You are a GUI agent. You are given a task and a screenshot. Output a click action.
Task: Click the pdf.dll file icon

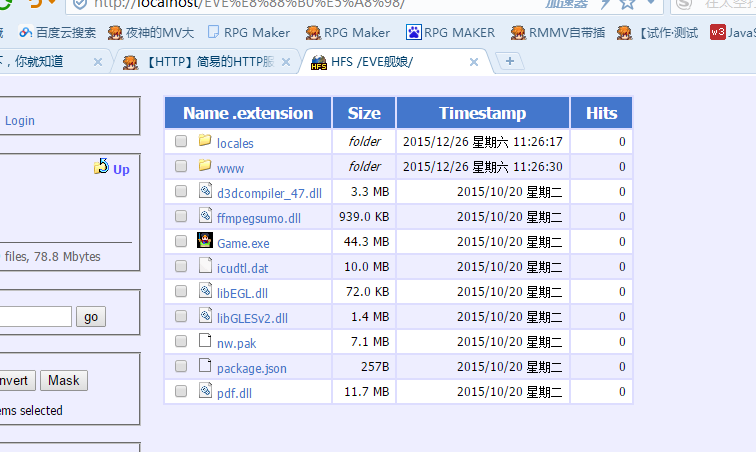coord(205,391)
